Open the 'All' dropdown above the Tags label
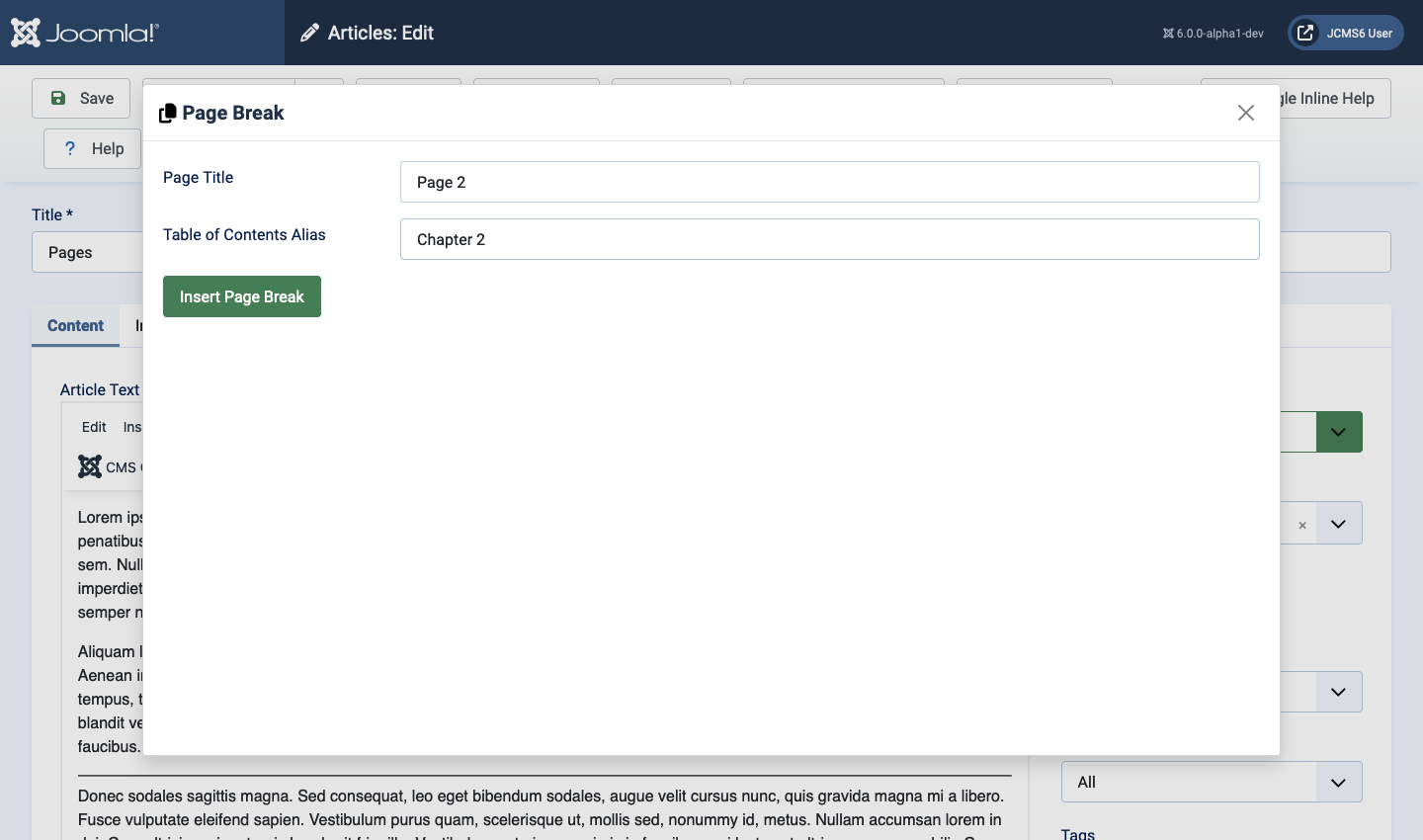1423x840 pixels. (x=1211, y=782)
